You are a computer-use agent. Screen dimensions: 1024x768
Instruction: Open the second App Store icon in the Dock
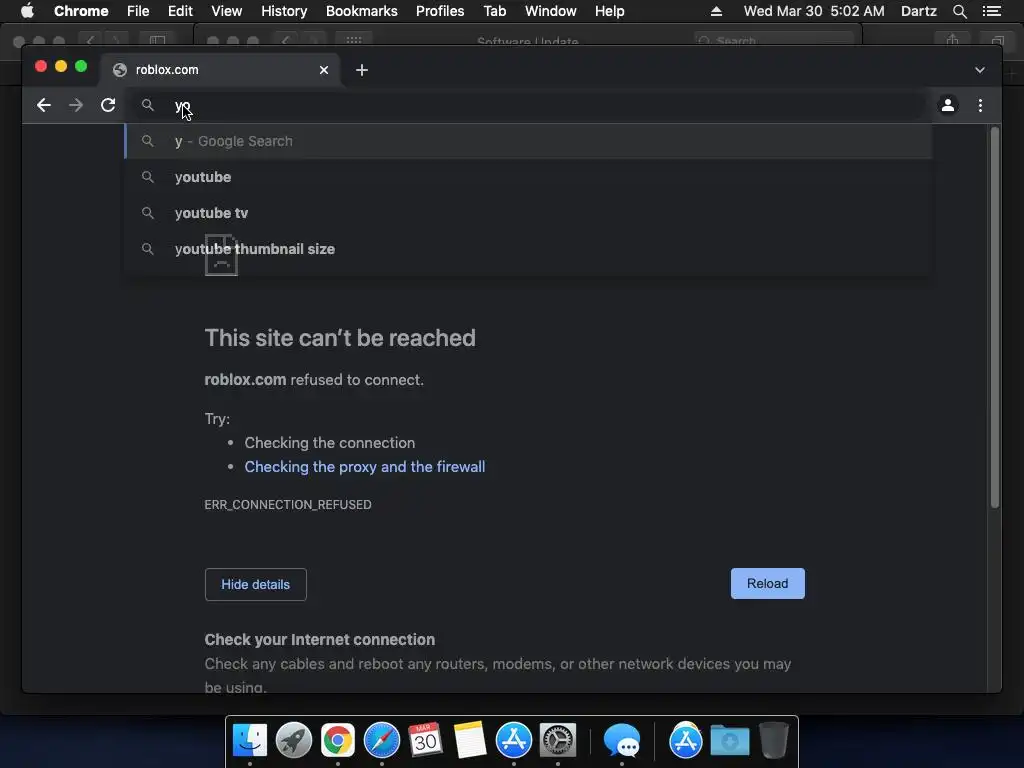(x=686, y=740)
